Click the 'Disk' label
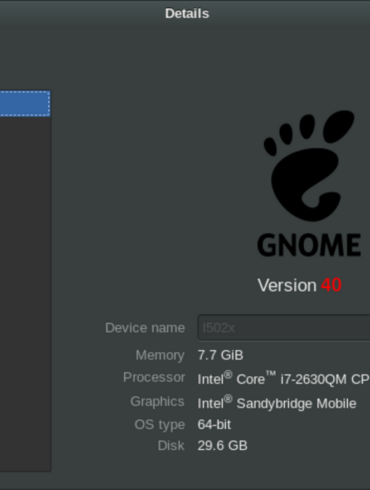This screenshot has width=370, height=490. 171,446
